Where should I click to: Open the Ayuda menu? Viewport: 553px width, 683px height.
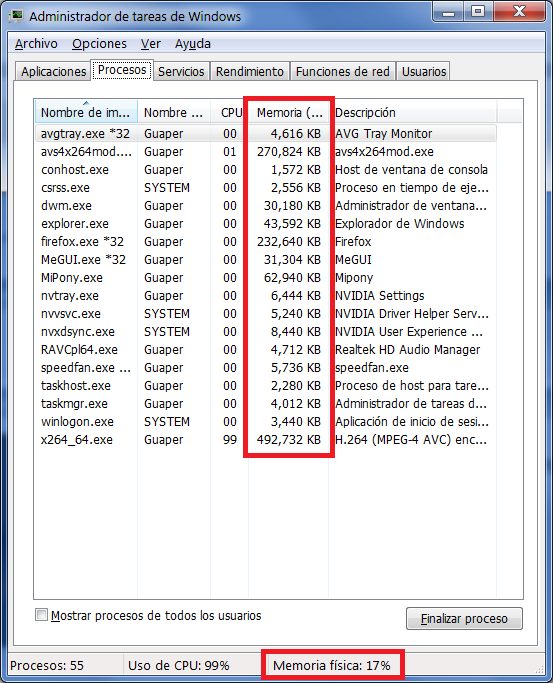193,44
